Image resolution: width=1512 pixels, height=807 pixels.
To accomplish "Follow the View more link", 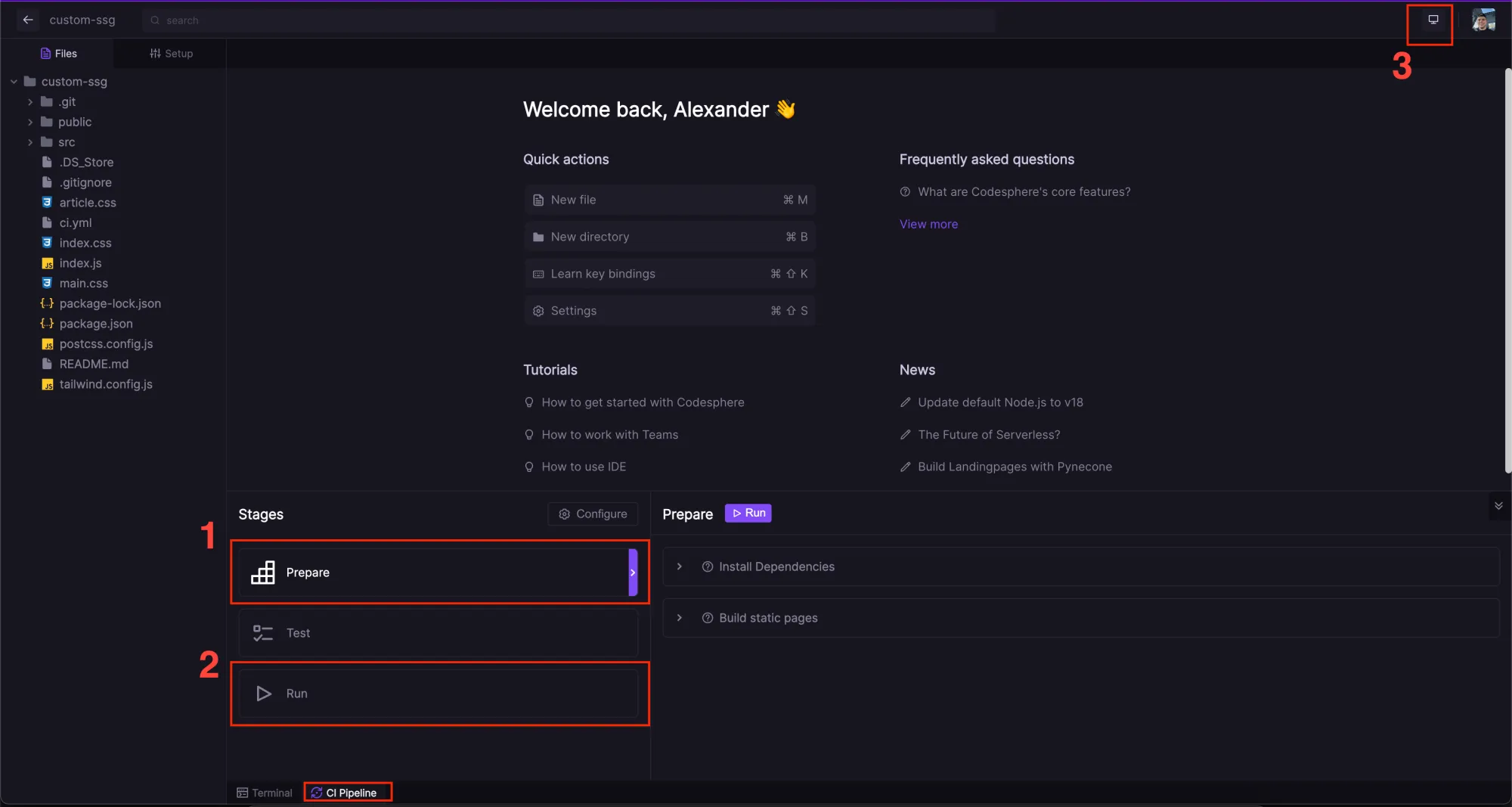I will point(928,224).
